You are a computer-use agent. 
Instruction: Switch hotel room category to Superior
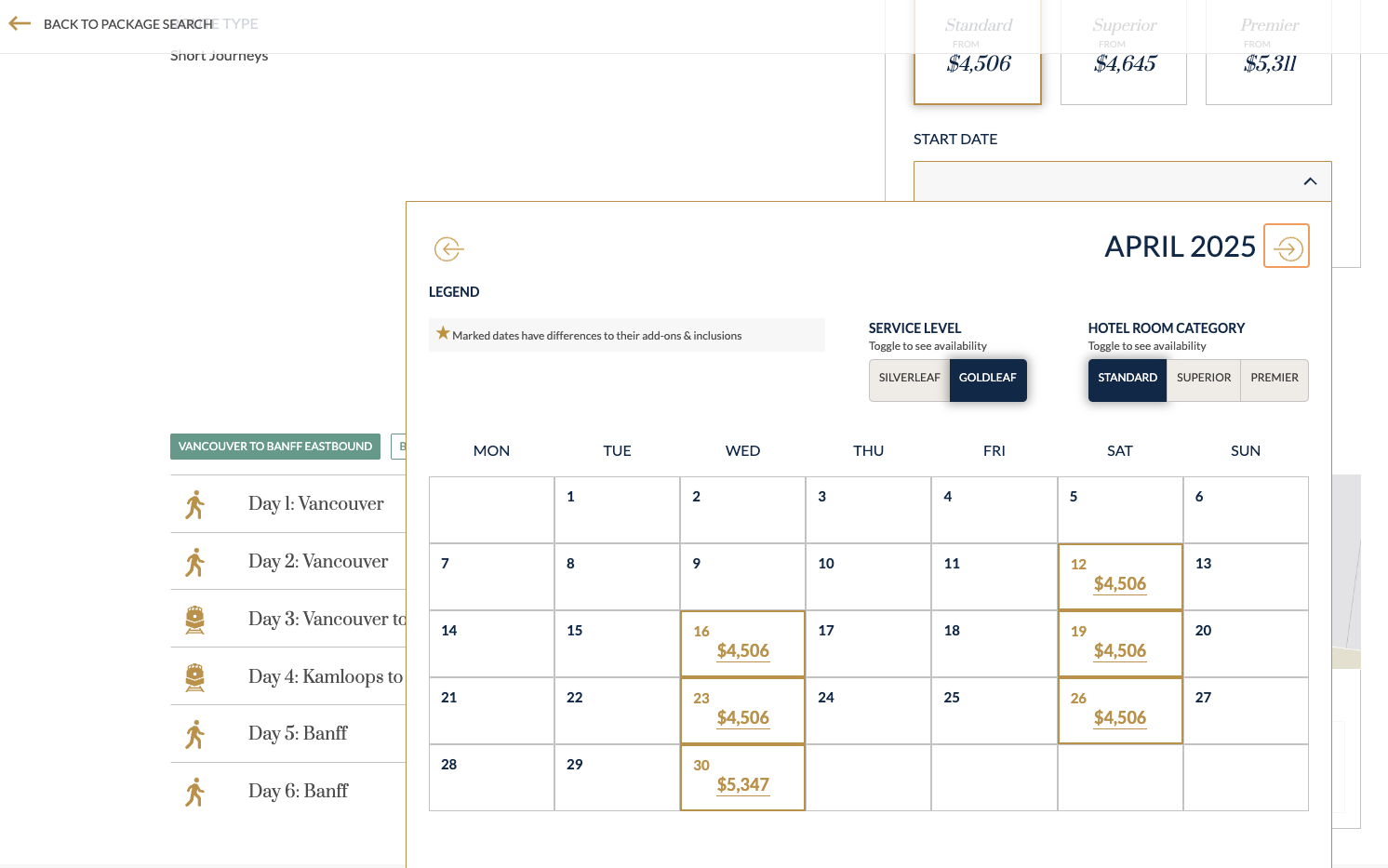click(x=1204, y=378)
